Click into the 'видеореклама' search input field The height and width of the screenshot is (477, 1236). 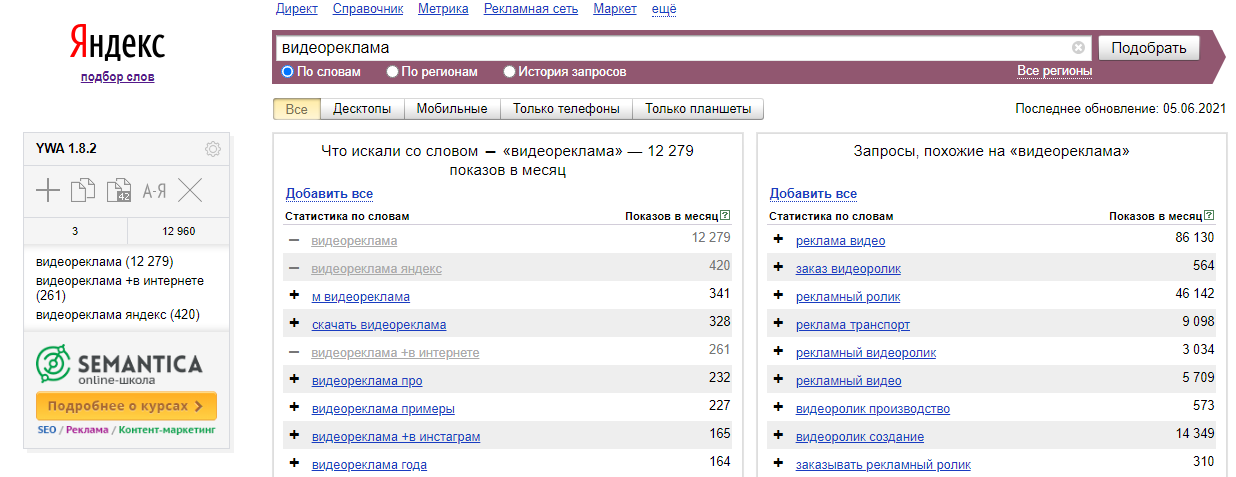pos(670,48)
